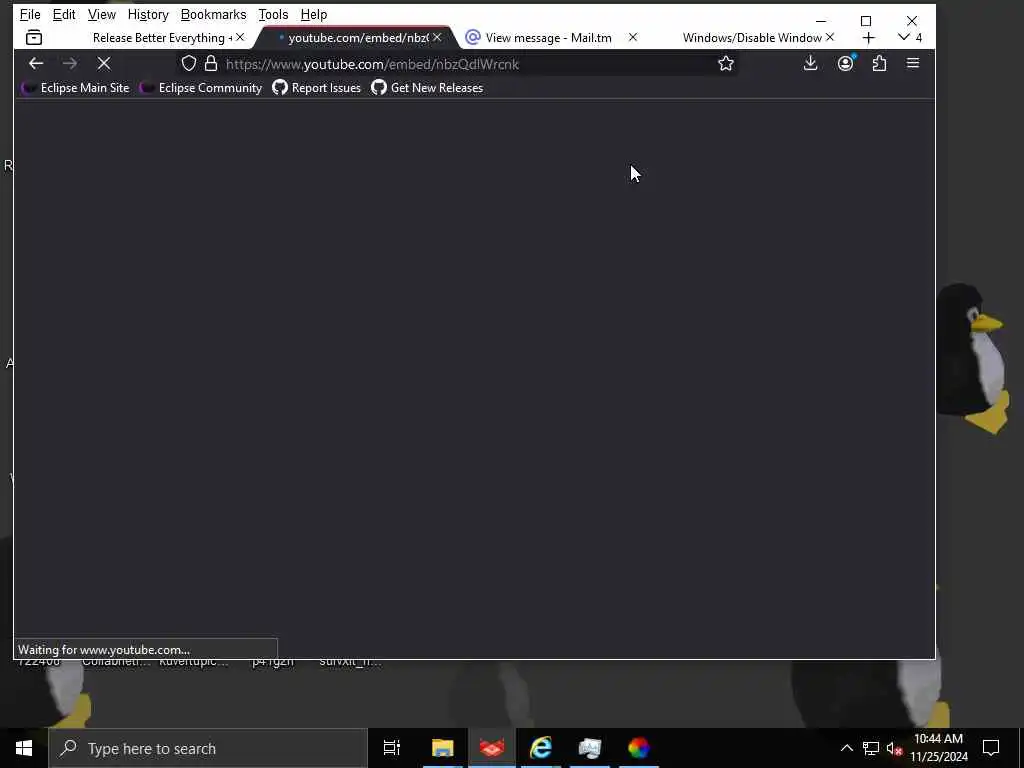Launch Internet Explorer from the taskbar
This screenshot has height=768, width=1024.
tap(541, 748)
